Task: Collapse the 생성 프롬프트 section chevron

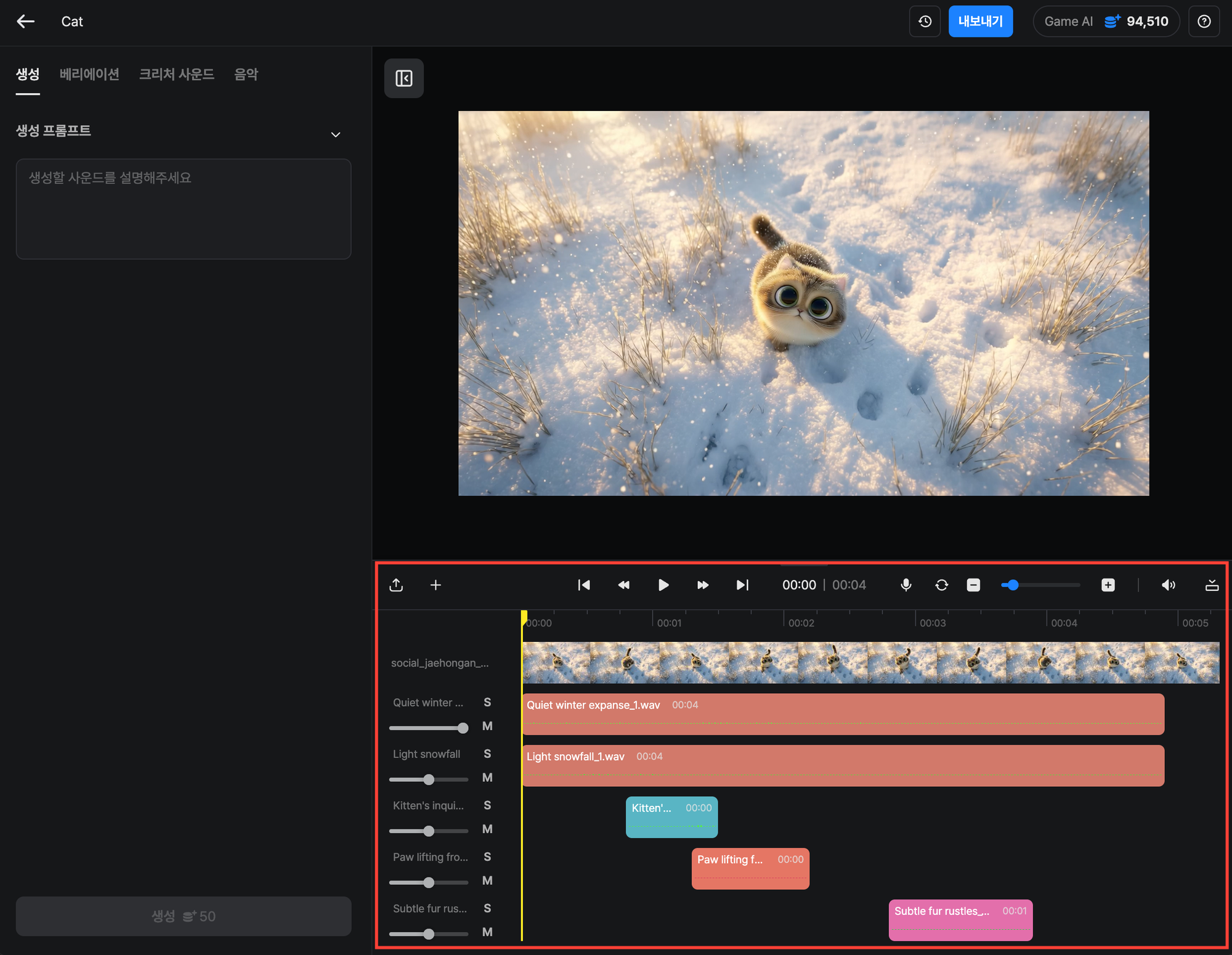Action: click(336, 134)
